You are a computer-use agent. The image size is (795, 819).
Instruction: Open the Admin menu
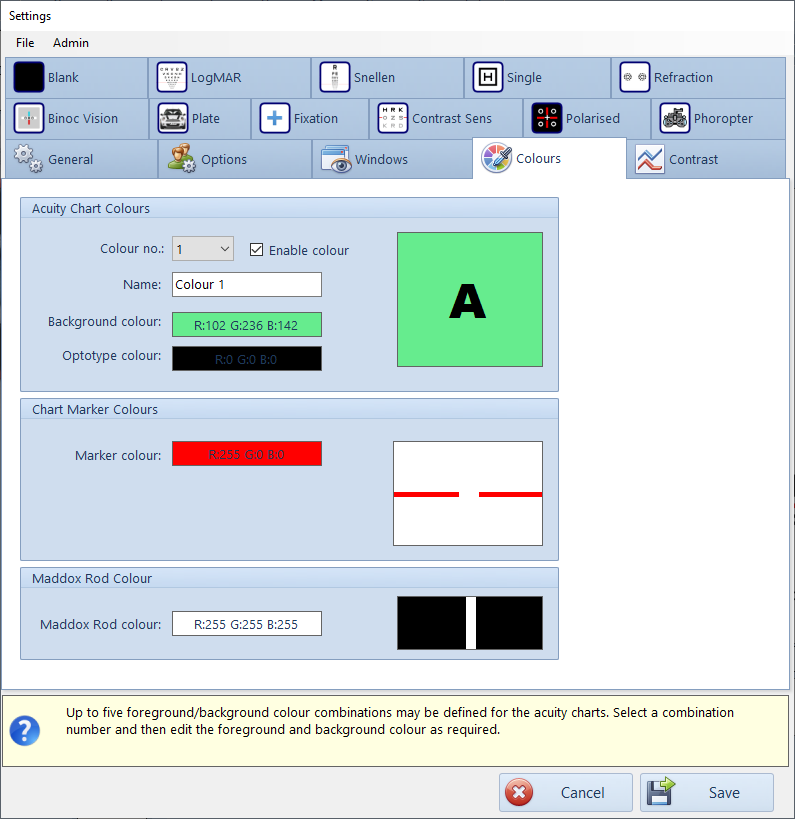point(71,43)
